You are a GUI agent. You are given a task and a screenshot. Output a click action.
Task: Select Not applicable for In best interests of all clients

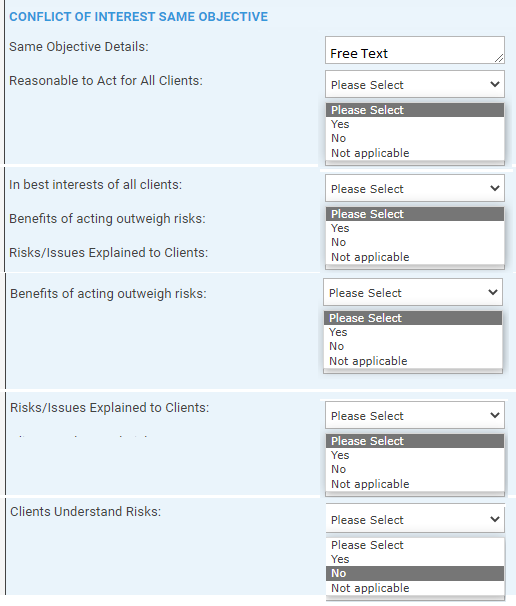[x=415, y=257]
